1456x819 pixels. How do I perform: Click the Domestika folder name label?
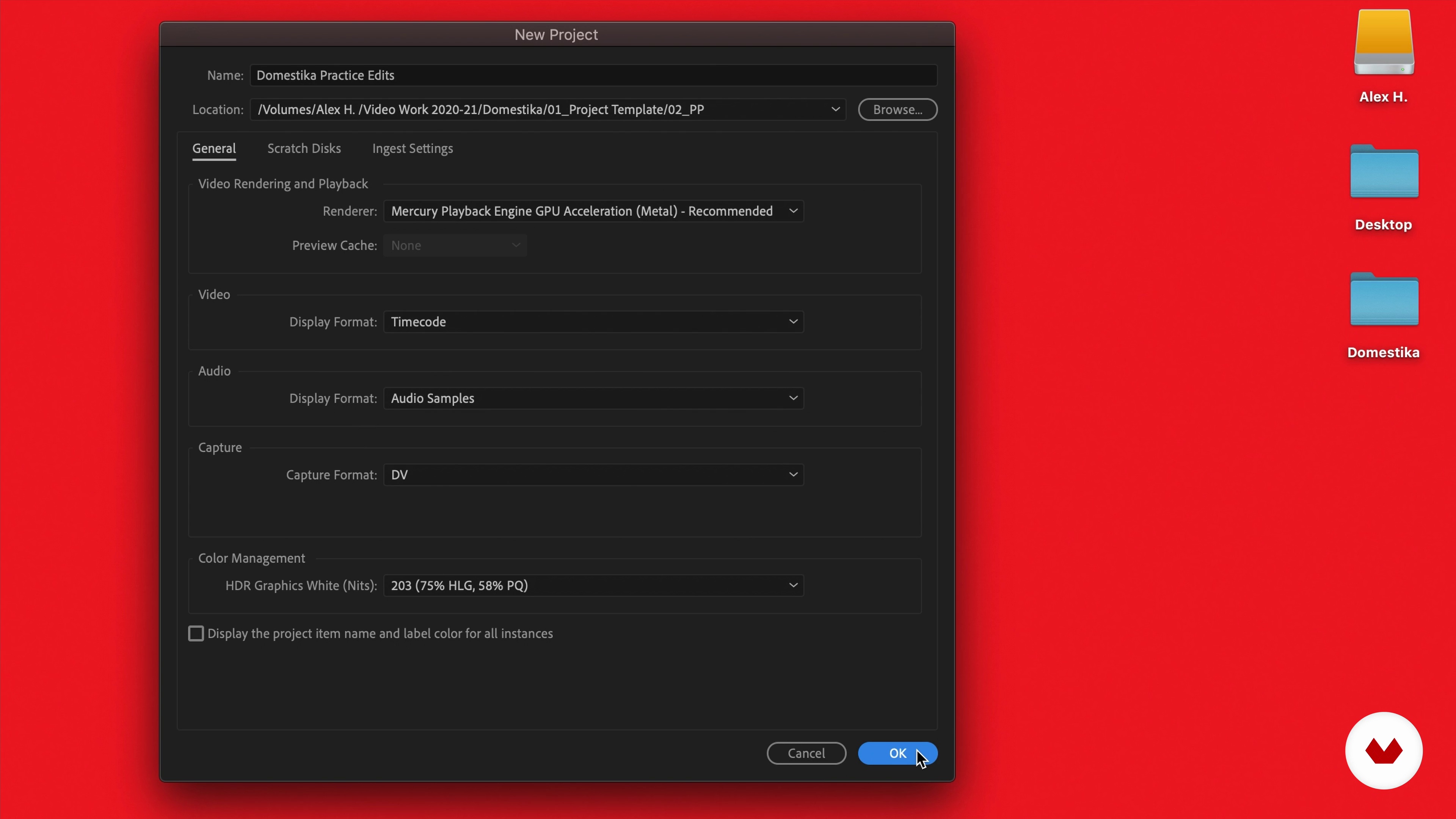(x=1384, y=353)
